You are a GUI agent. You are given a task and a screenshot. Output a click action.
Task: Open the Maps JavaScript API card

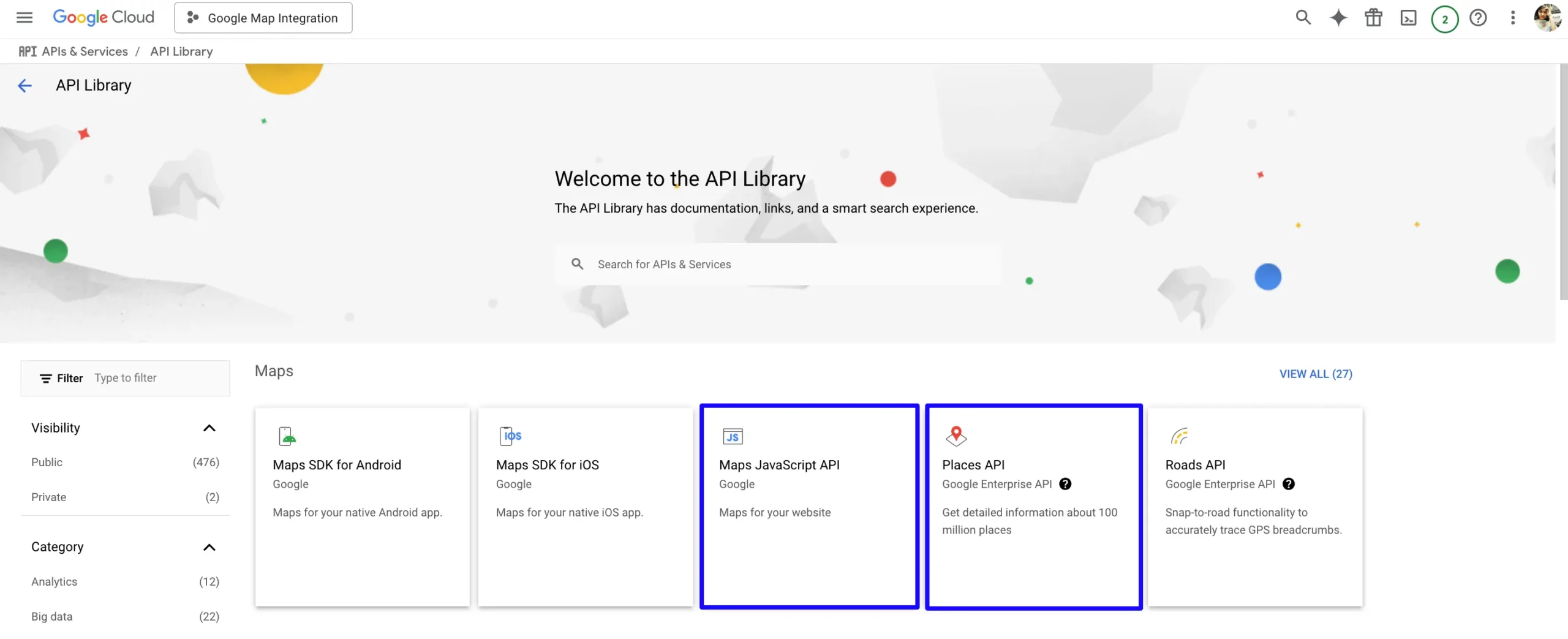pyautogui.click(x=809, y=507)
